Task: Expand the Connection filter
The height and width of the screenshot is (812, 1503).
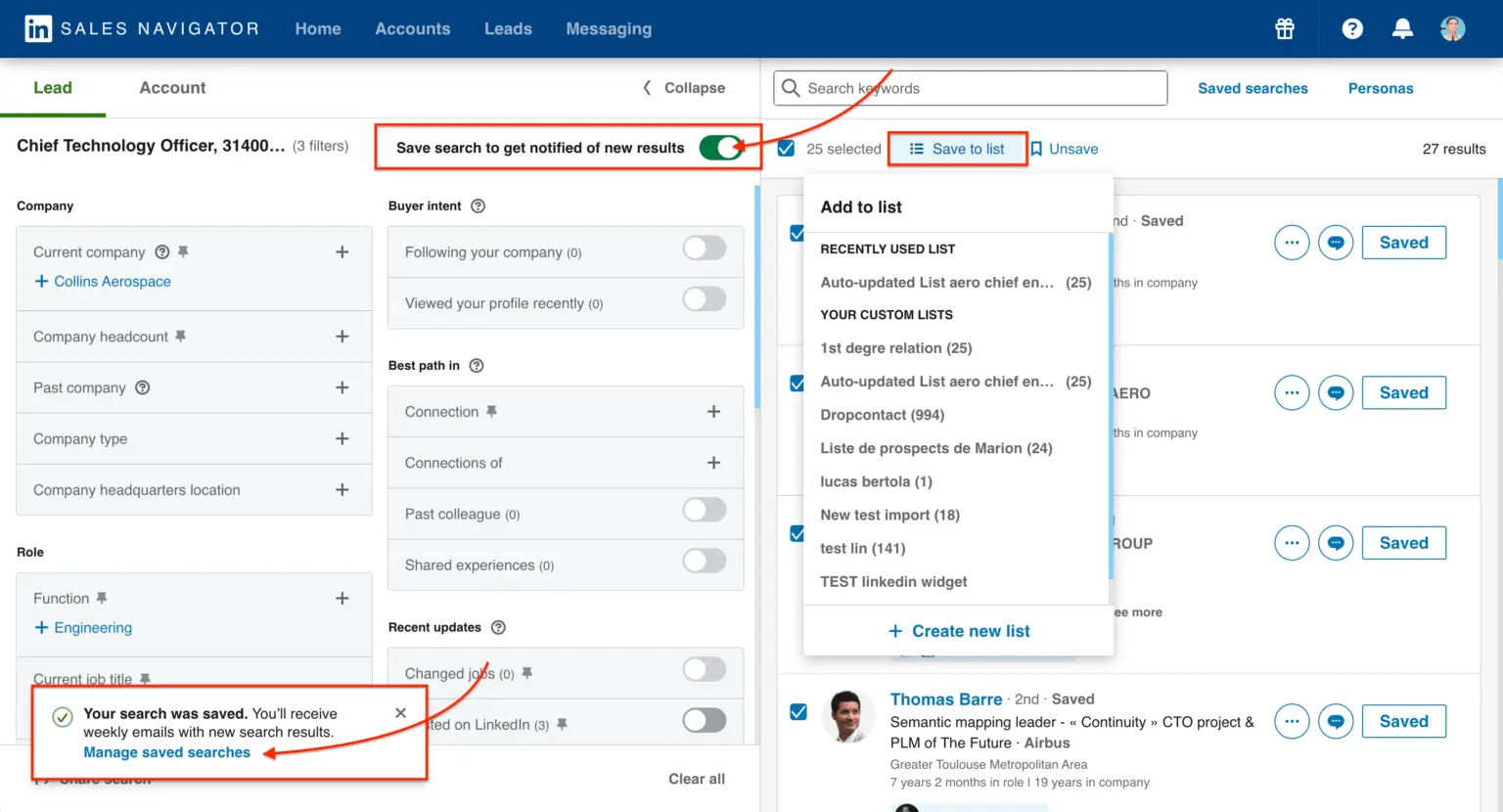Action: [713, 411]
